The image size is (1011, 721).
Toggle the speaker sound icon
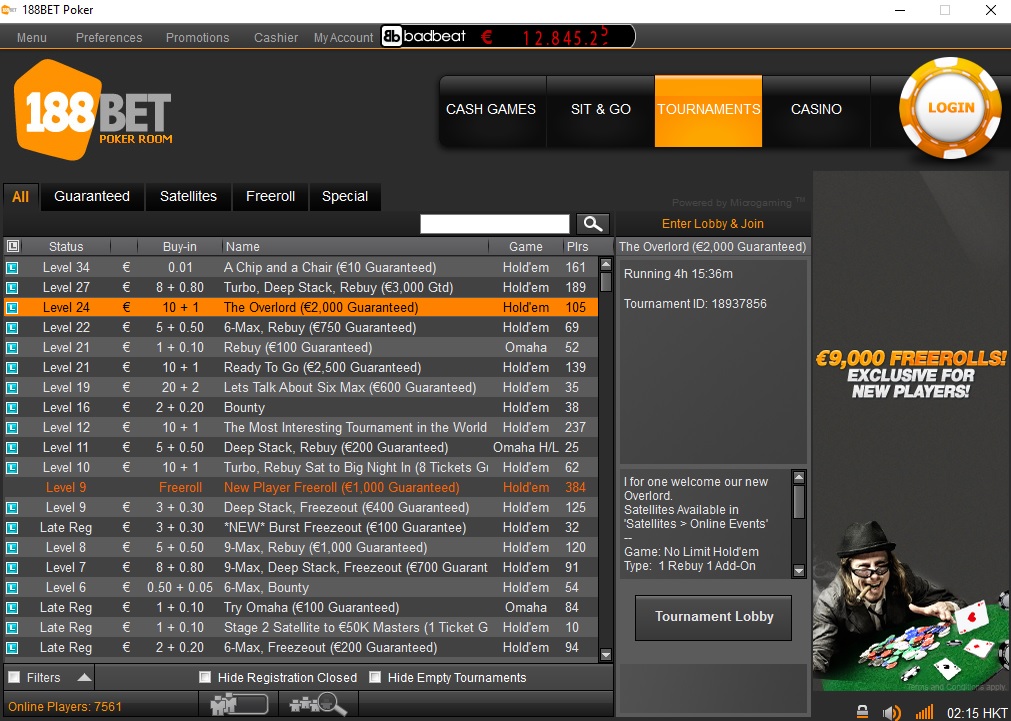pyautogui.click(x=892, y=712)
